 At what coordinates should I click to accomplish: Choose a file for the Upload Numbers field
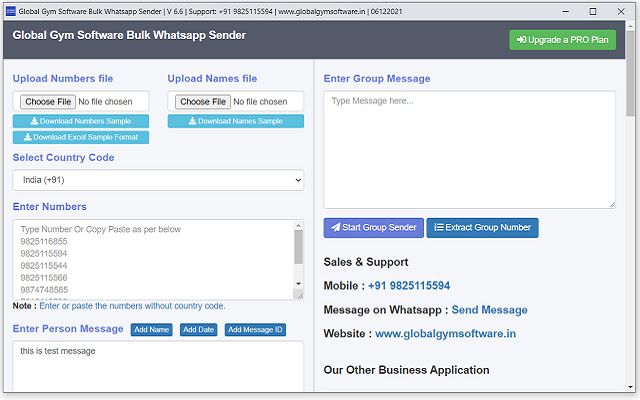coord(48,102)
